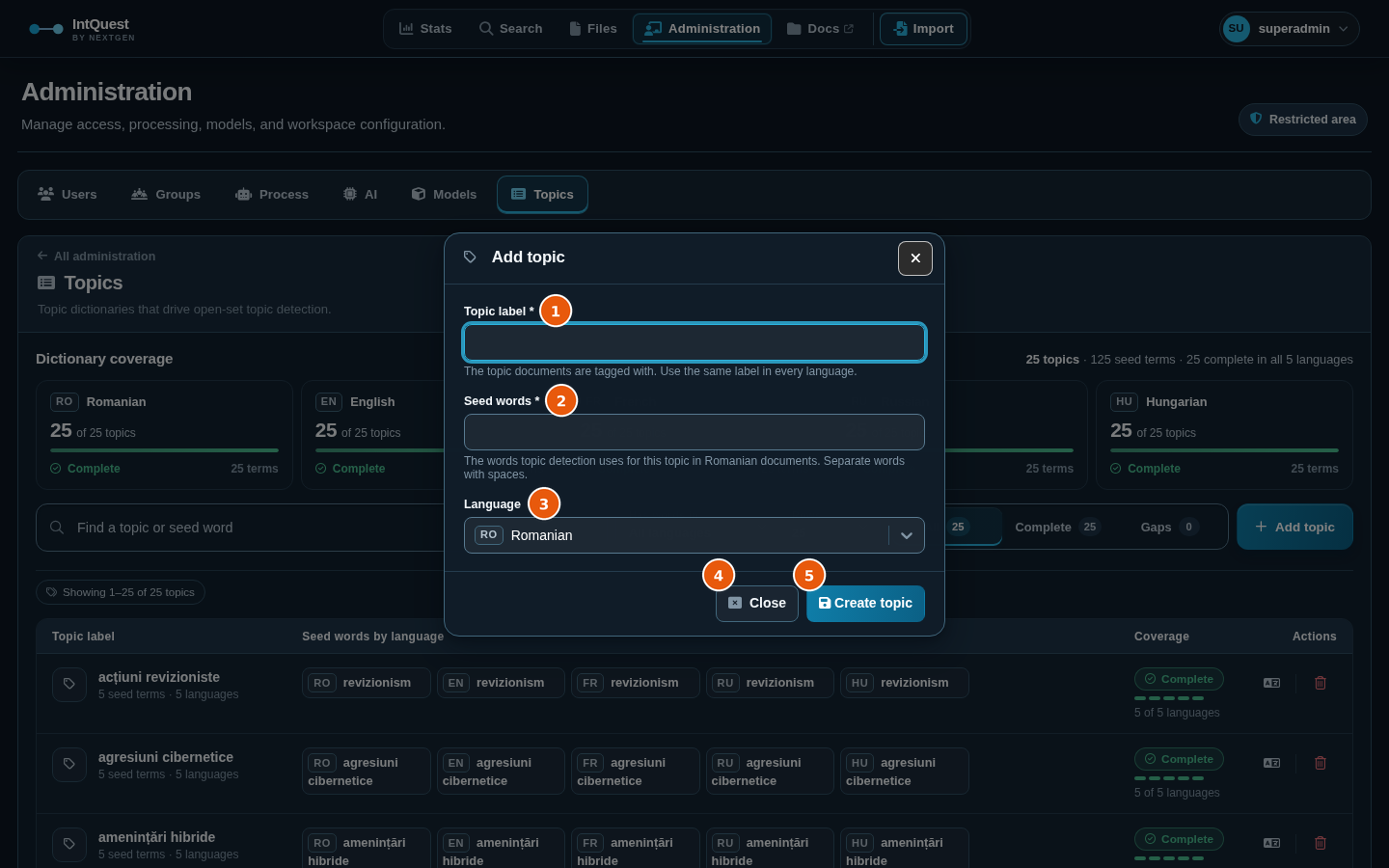
Task: Click the Restricted area badge
Action: pyautogui.click(x=1303, y=120)
